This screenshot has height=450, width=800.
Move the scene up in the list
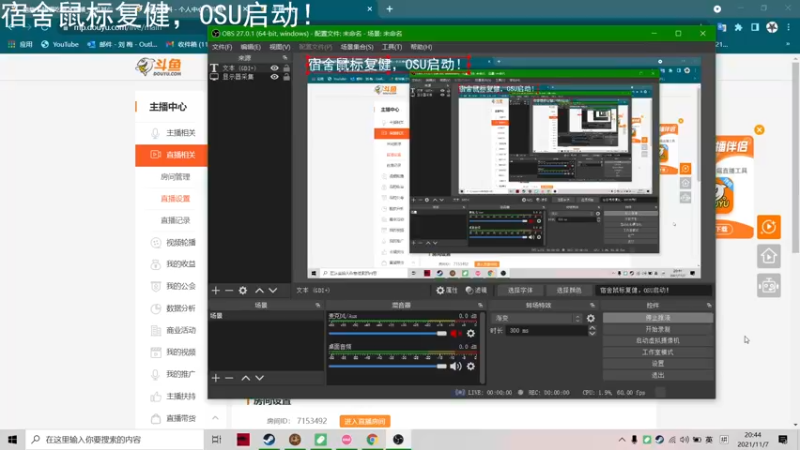pyautogui.click(x=245, y=378)
